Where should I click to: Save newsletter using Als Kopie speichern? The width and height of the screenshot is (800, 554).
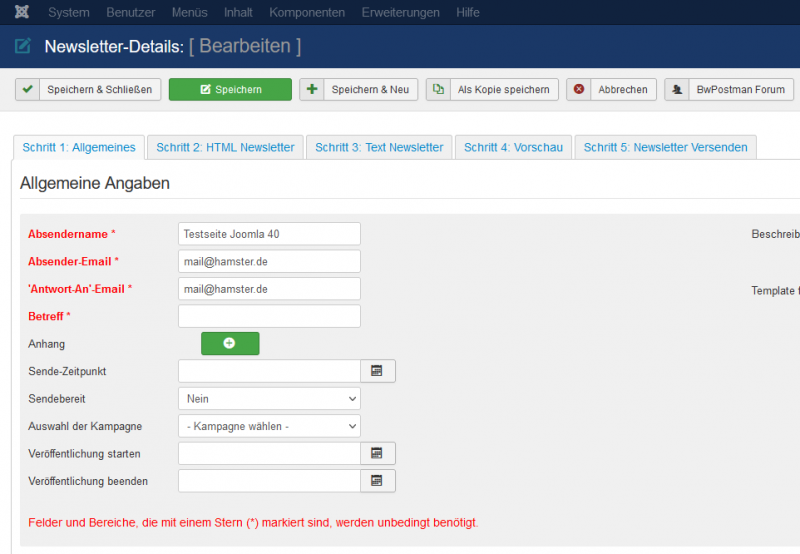point(492,90)
